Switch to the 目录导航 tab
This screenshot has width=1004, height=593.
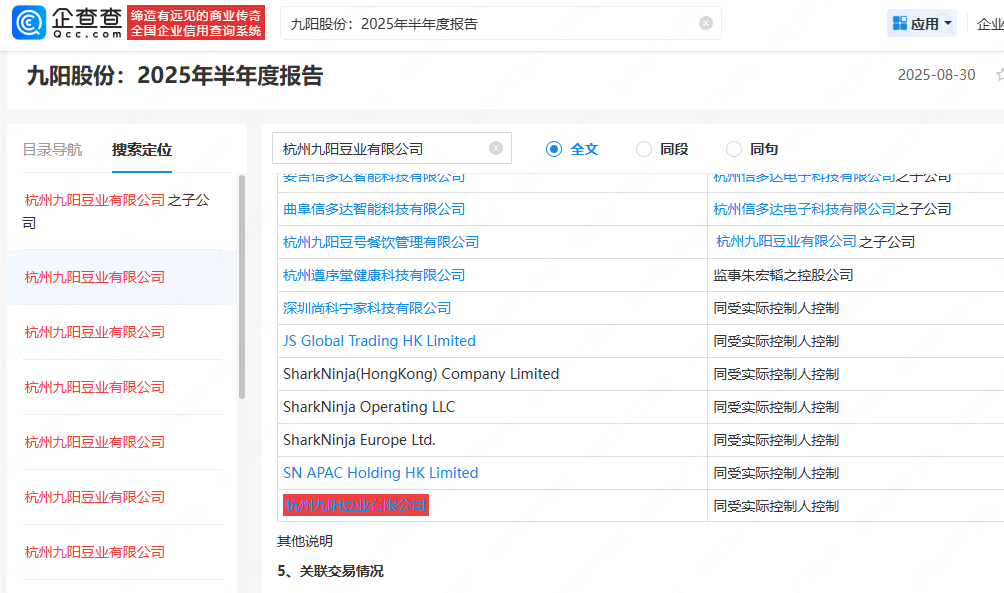[x=53, y=150]
